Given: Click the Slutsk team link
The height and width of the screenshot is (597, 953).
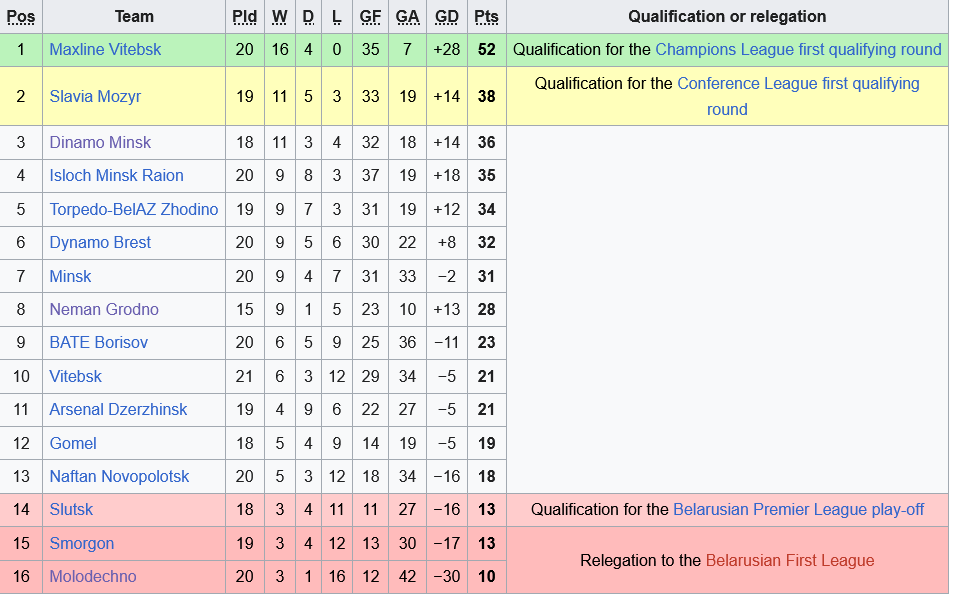Looking at the screenshot, I should pos(71,509).
